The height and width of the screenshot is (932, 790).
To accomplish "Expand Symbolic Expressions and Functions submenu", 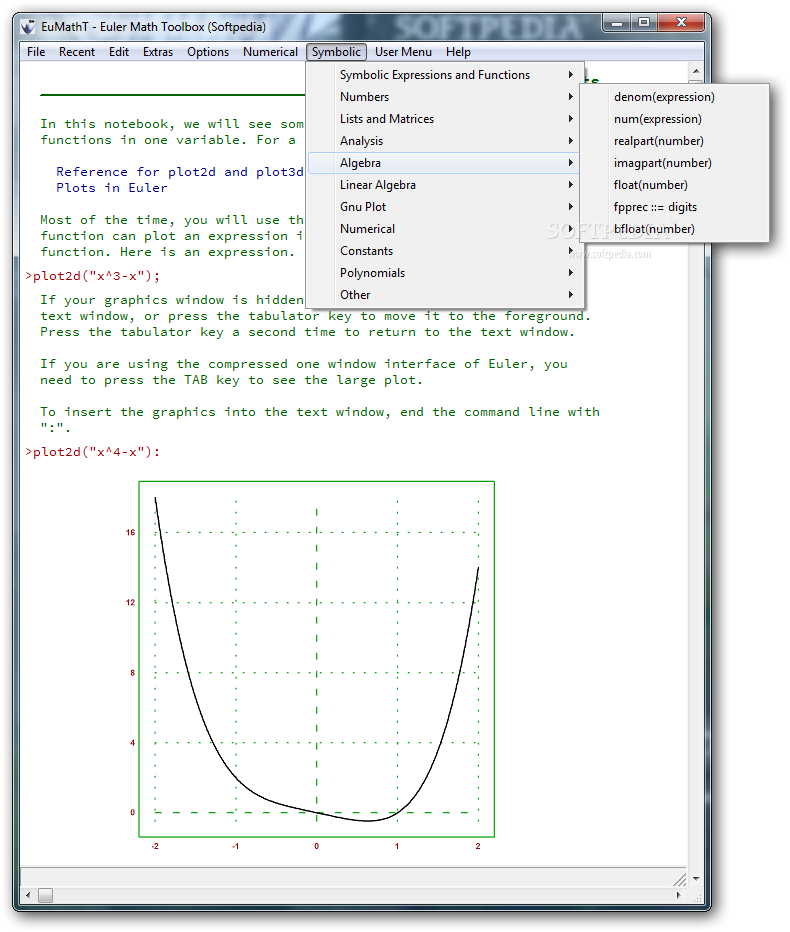I will tap(445, 75).
